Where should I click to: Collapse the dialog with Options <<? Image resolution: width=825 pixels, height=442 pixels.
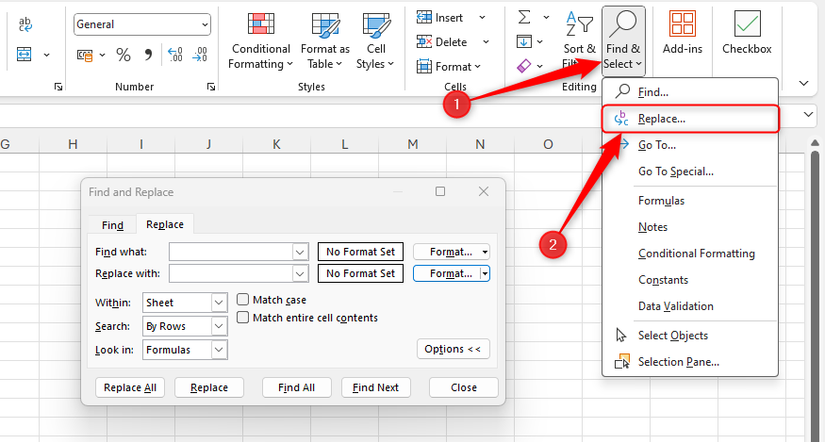coord(453,349)
